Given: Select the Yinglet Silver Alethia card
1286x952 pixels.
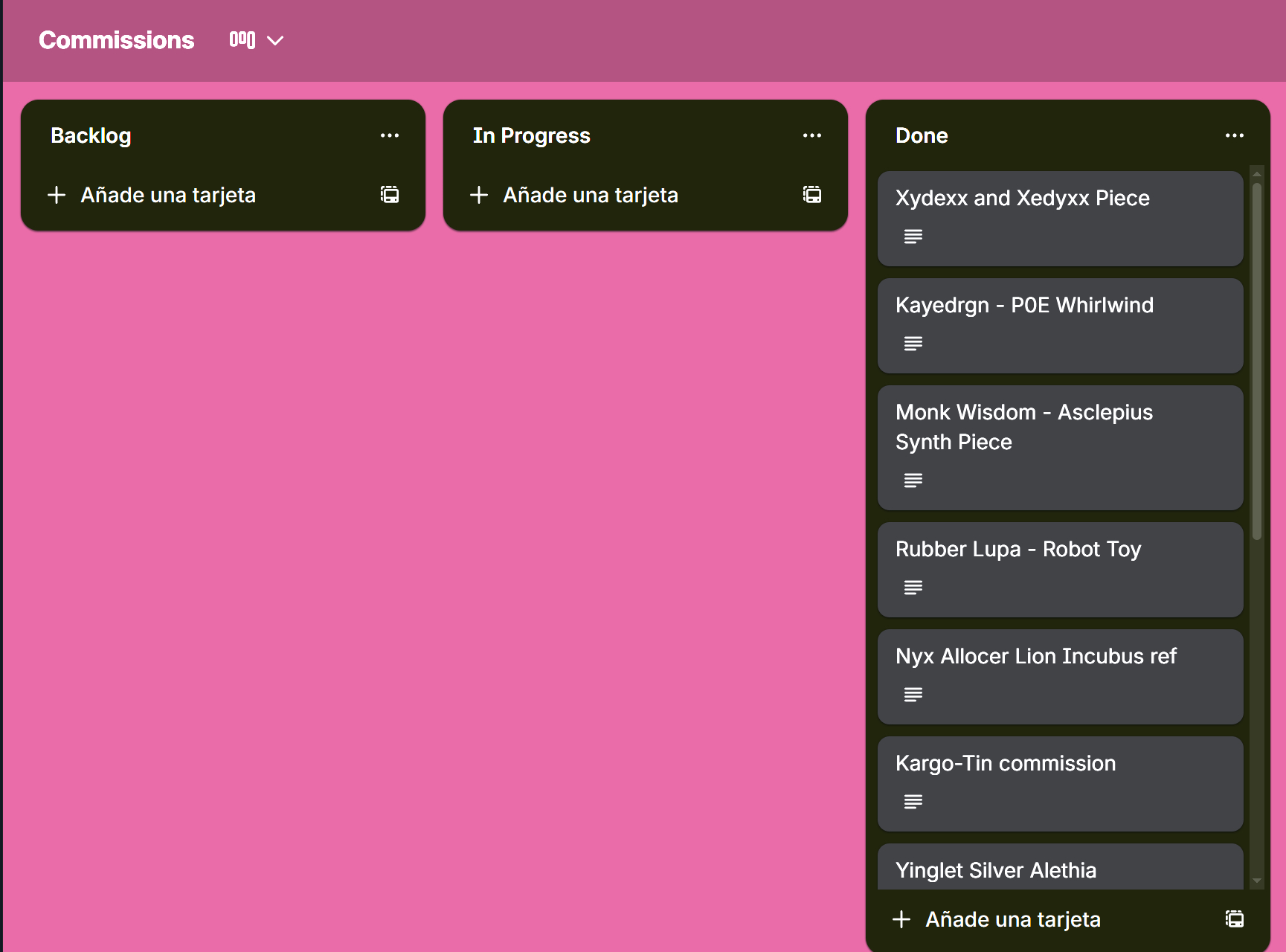Looking at the screenshot, I should click(x=995, y=870).
